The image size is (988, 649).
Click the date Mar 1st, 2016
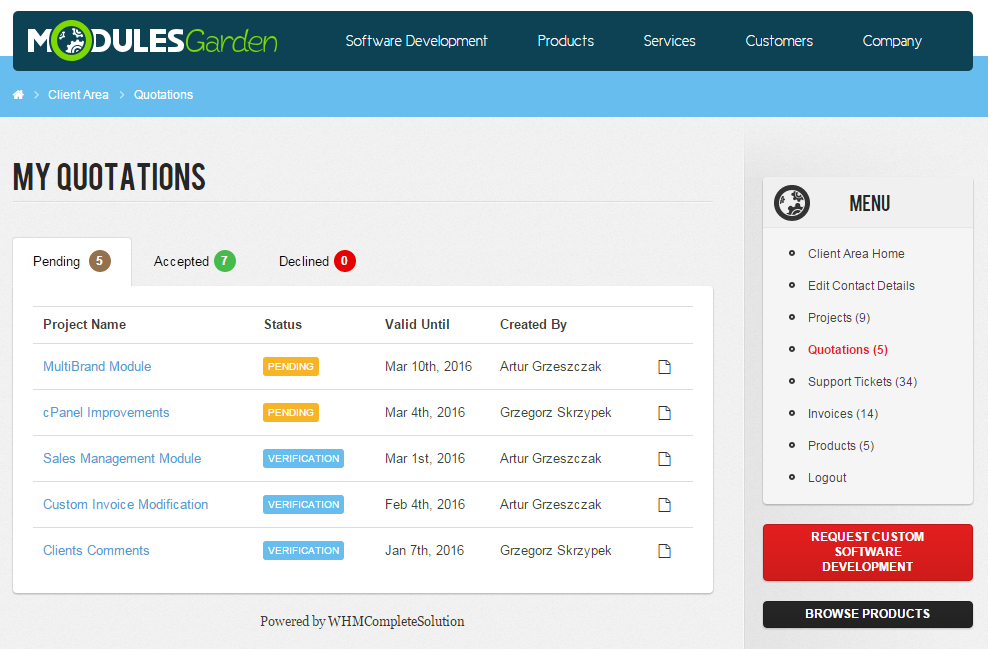[x=425, y=459]
